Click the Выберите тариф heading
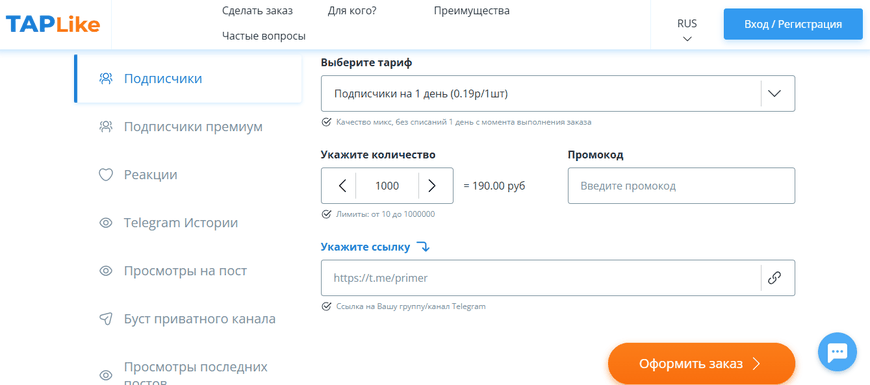 (367, 63)
